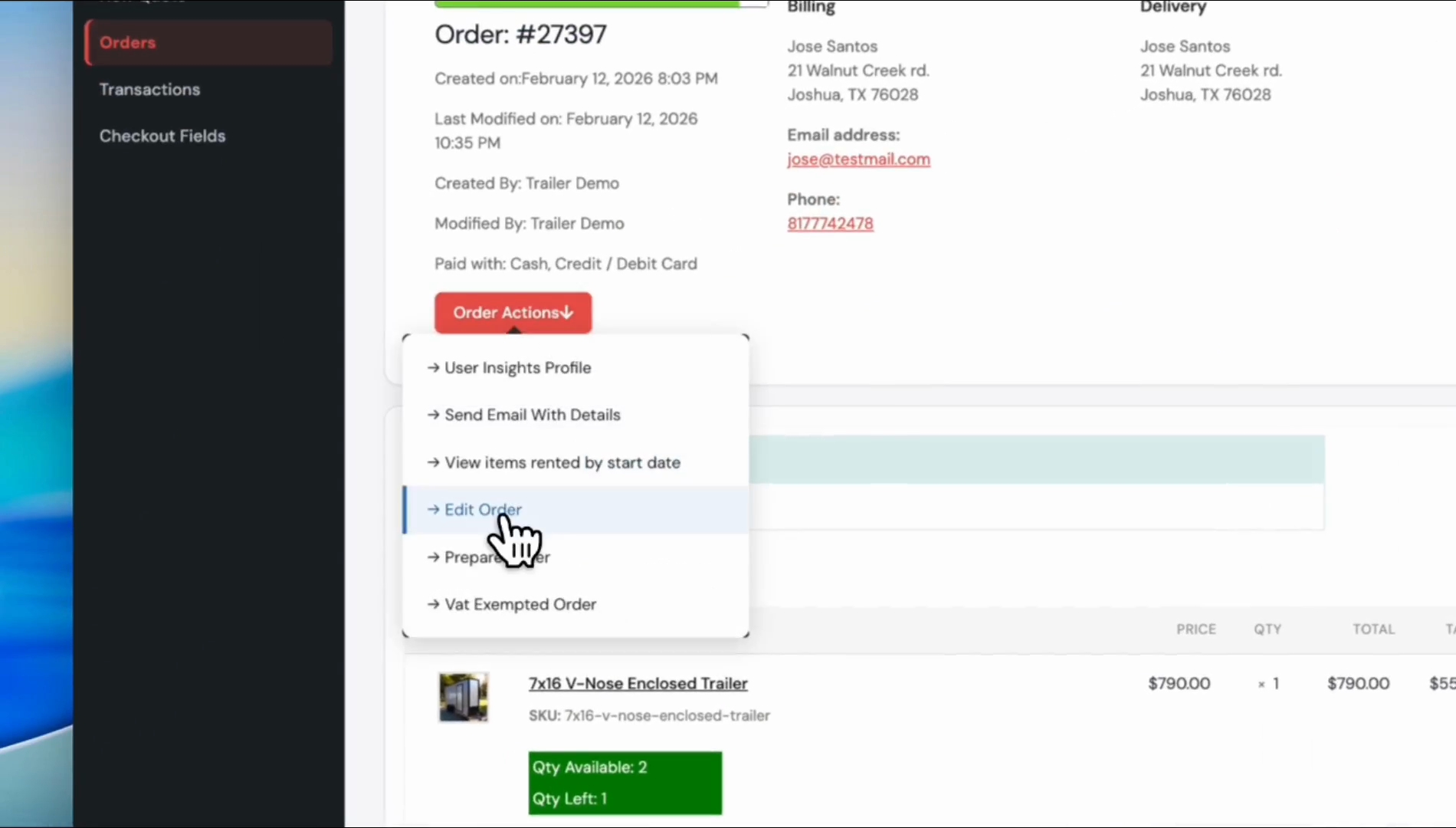Open the jose@testmail.com email link

[858, 159]
